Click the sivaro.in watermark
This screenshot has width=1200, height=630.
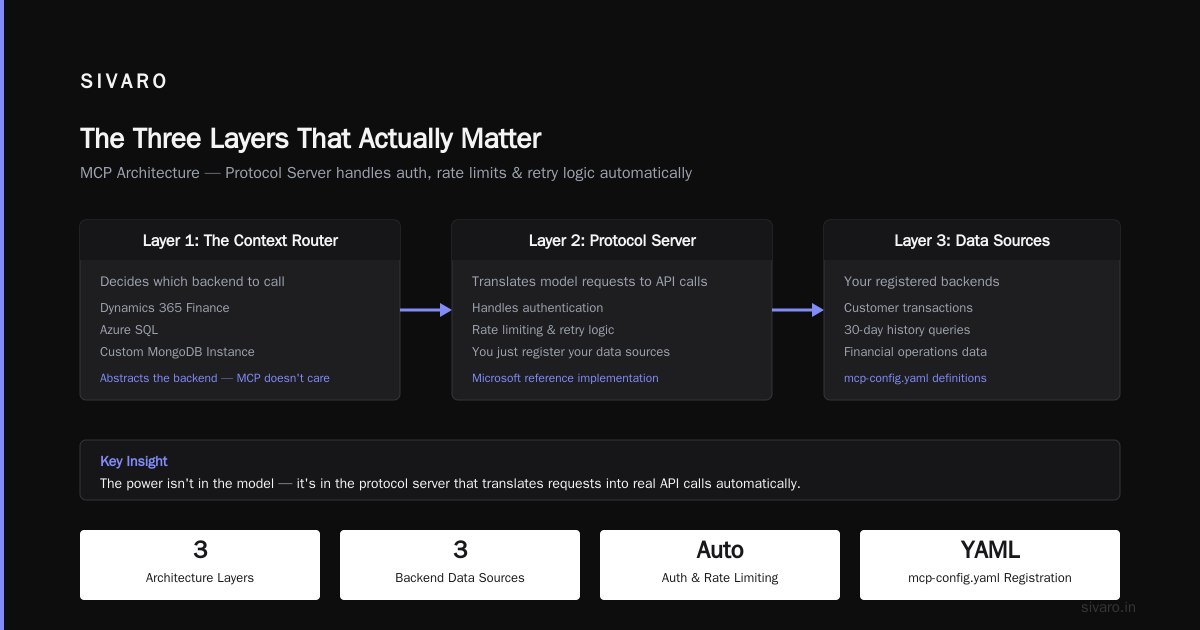(x=1108, y=607)
